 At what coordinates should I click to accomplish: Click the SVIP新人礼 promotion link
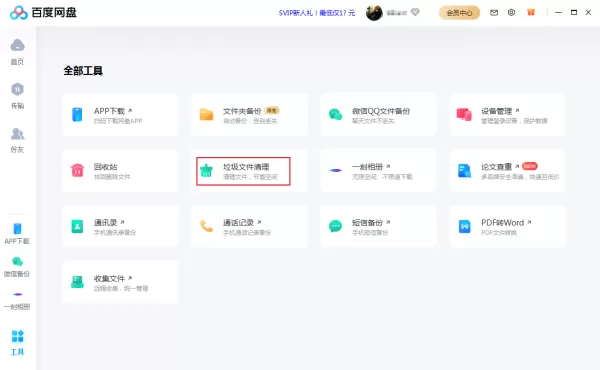[x=317, y=13]
